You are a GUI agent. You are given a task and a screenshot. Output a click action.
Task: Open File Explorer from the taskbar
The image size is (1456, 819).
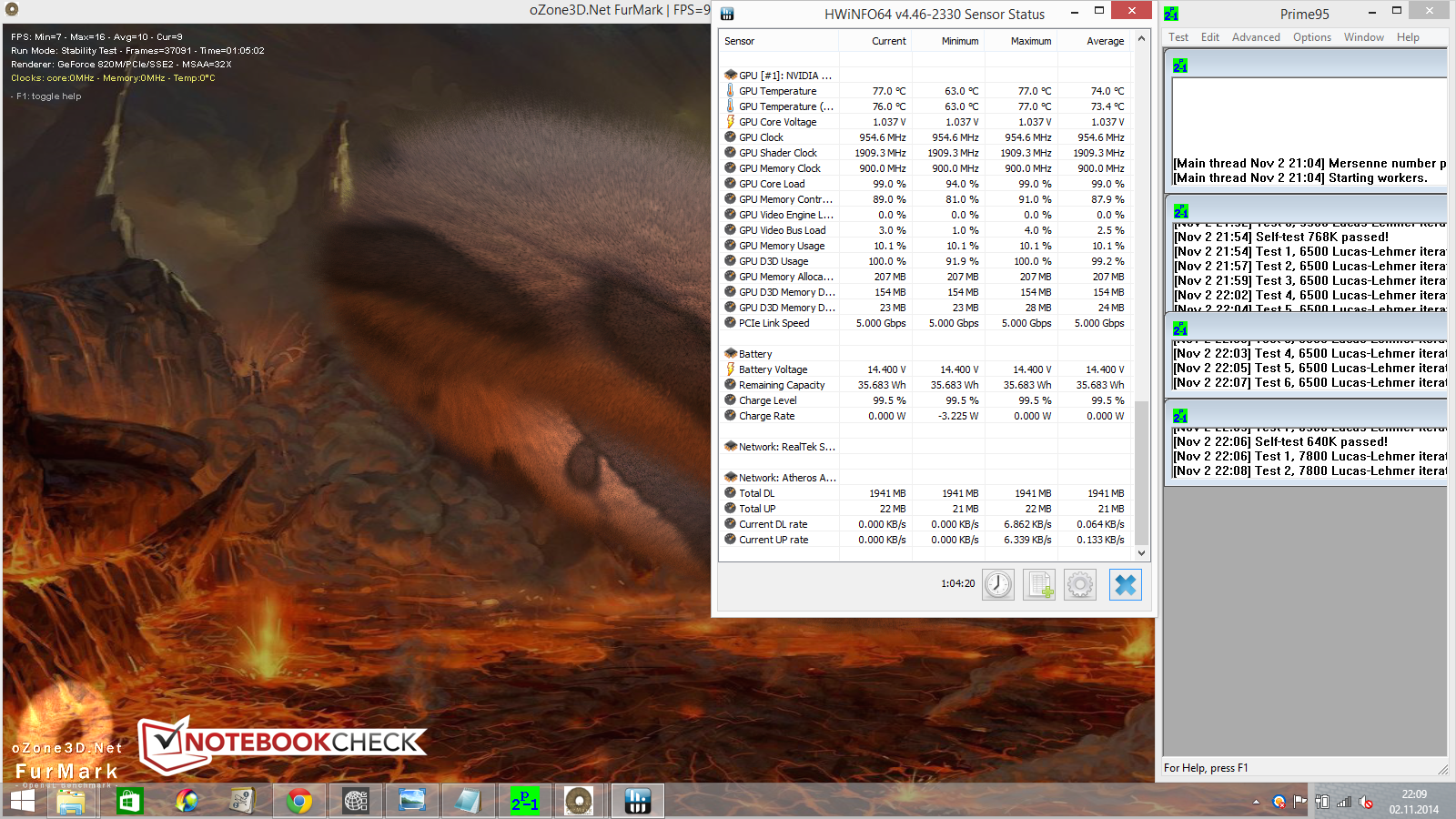(71, 801)
